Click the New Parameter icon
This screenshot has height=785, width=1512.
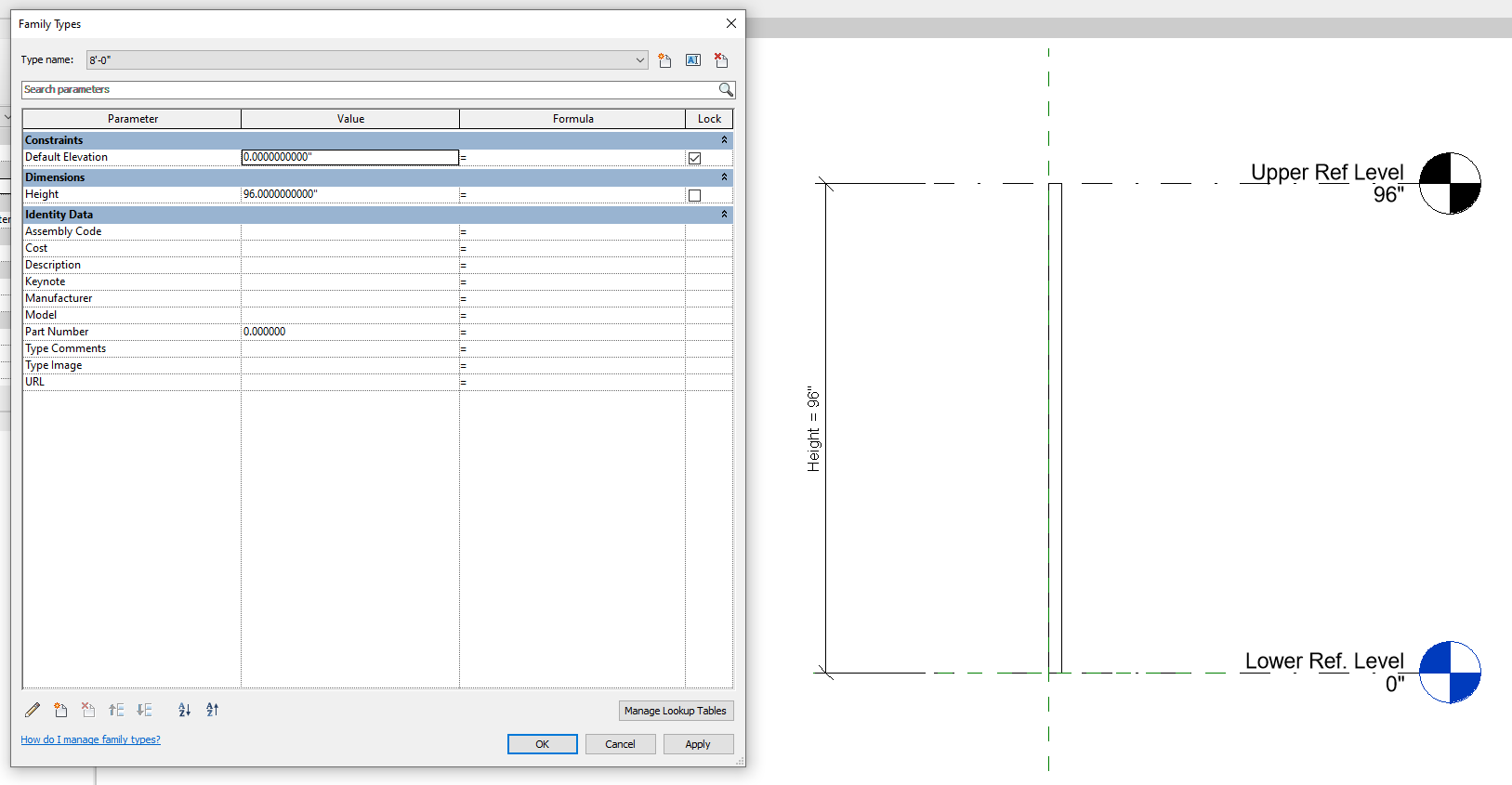[60, 711]
